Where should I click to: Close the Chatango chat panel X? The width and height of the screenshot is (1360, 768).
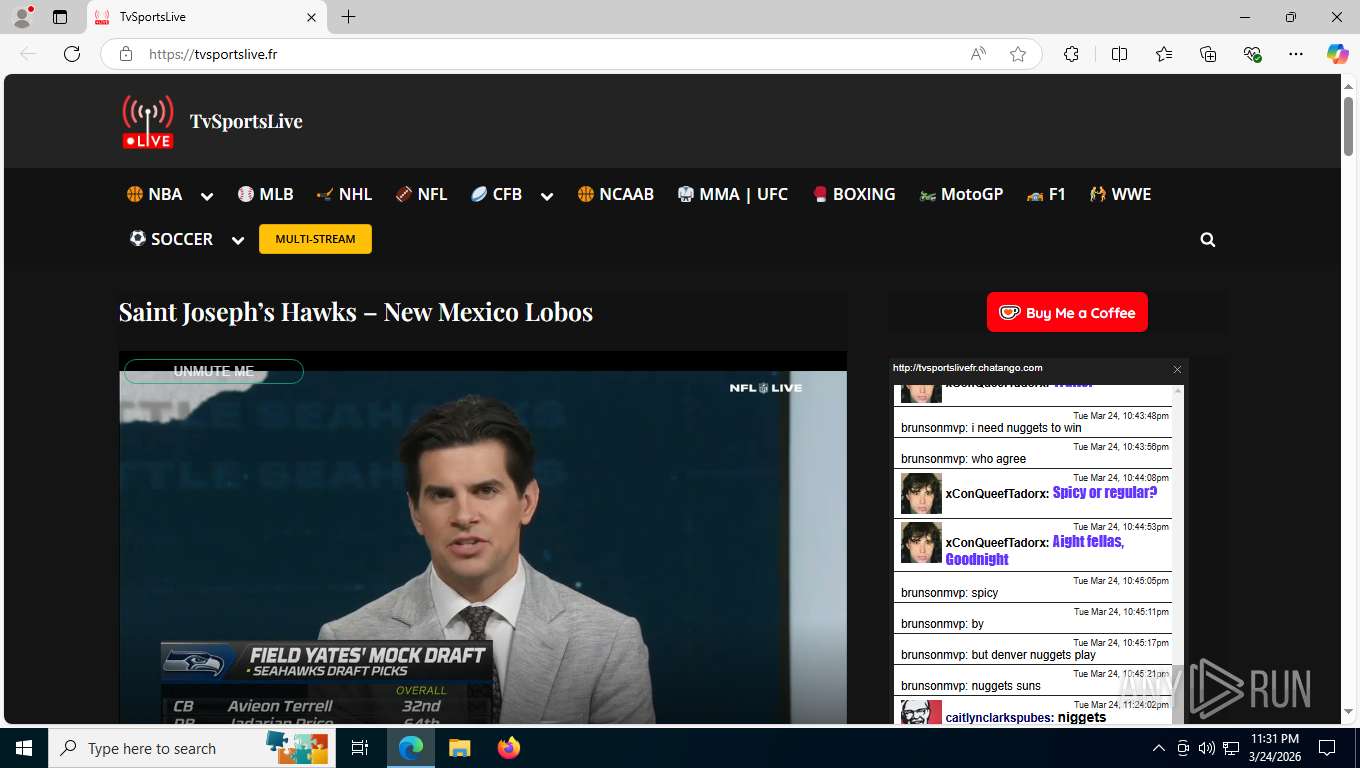(x=1177, y=369)
